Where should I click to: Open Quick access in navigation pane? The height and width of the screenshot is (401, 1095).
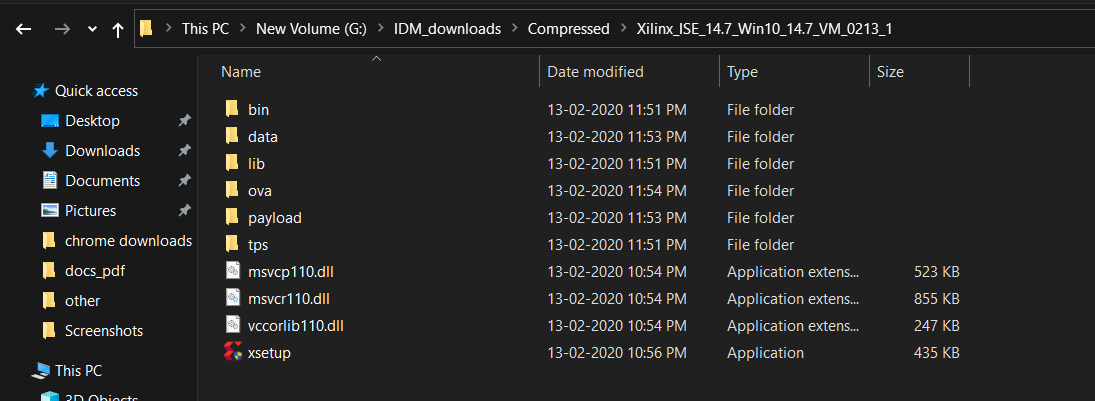coord(96,91)
